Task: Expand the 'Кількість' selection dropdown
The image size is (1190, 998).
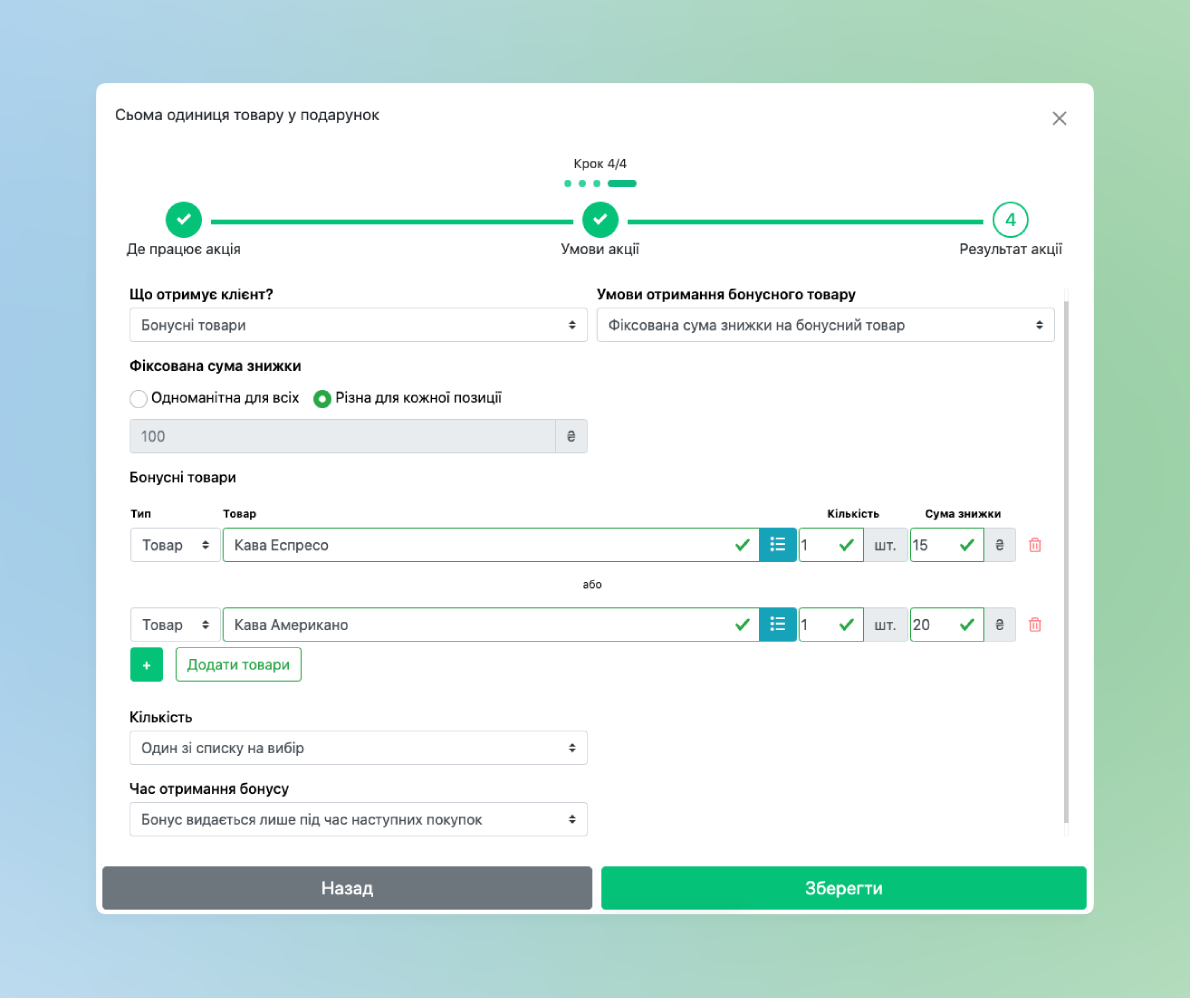Action: [x=358, y=748]
